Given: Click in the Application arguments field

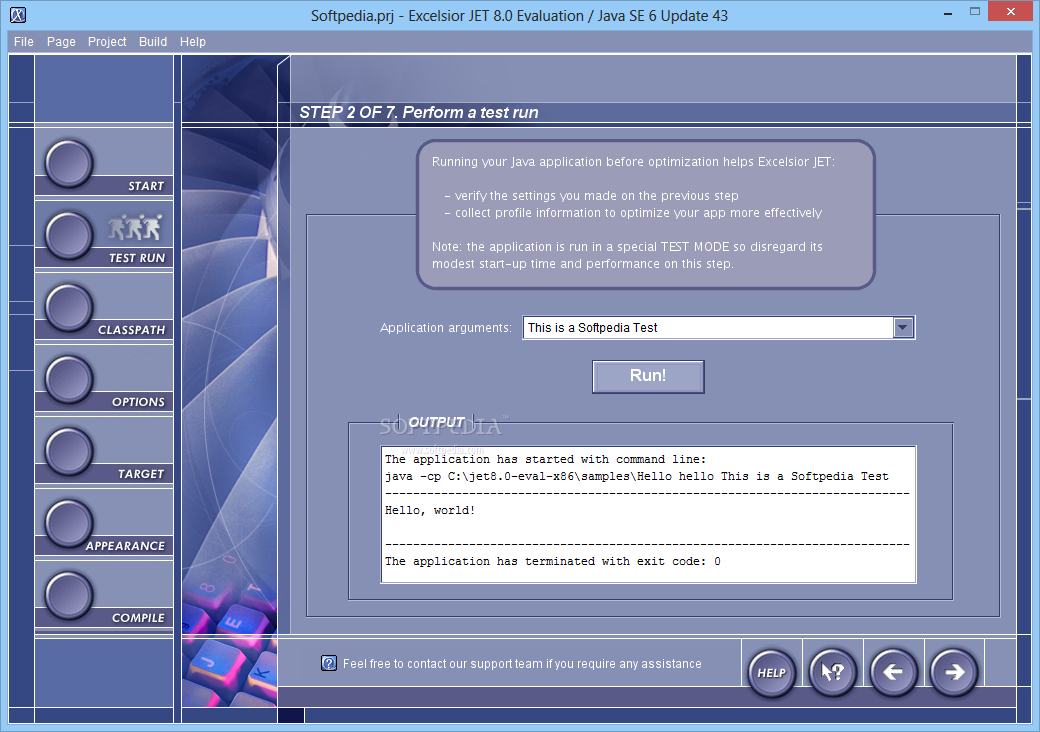Looking at the screenshot, I should (708, 328).
